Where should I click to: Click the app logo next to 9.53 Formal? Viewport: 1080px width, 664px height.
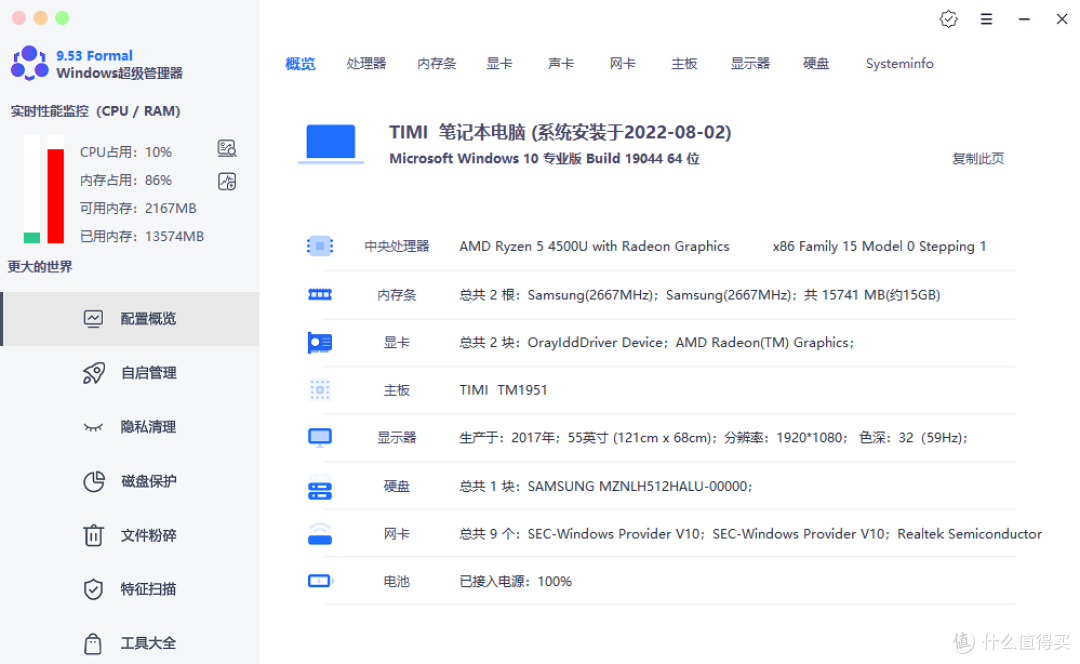point(30,63)
